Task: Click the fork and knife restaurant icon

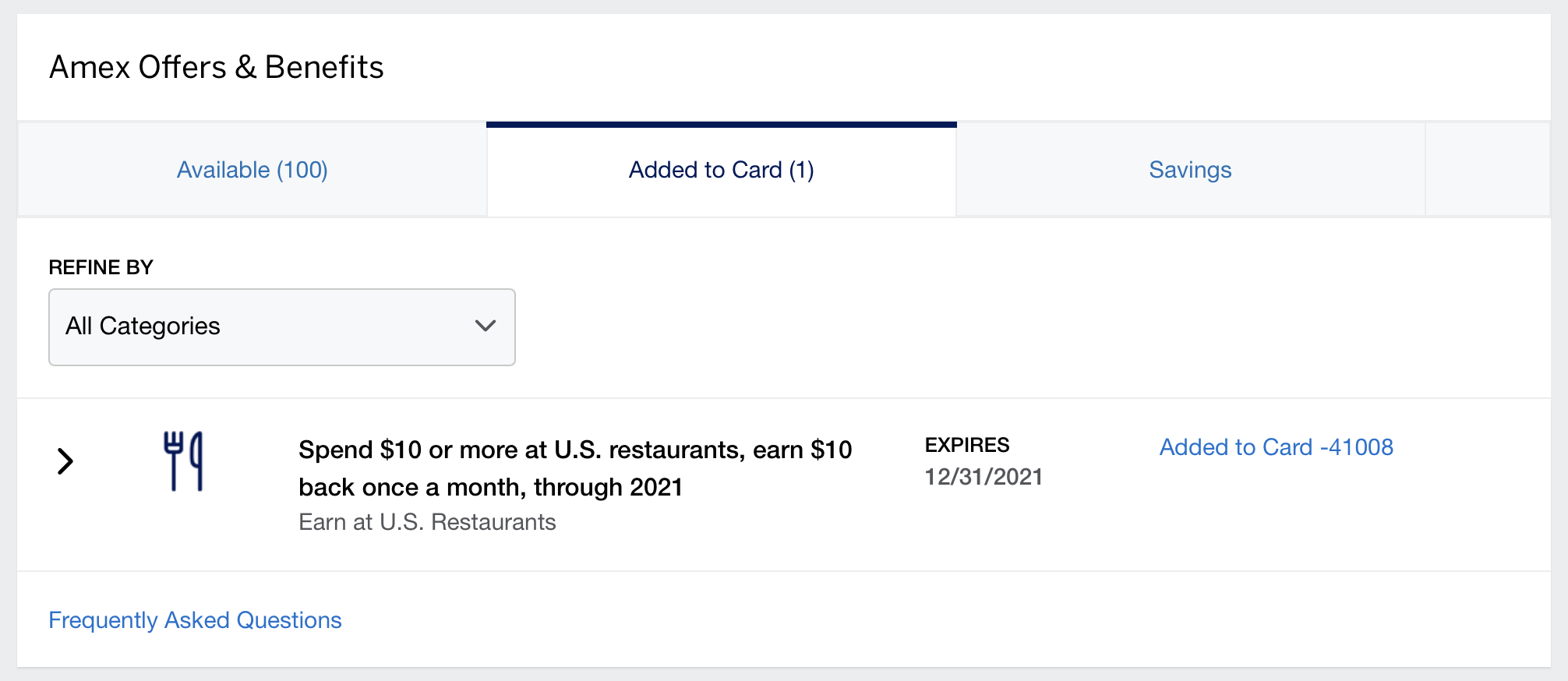Action: (183, 461)
